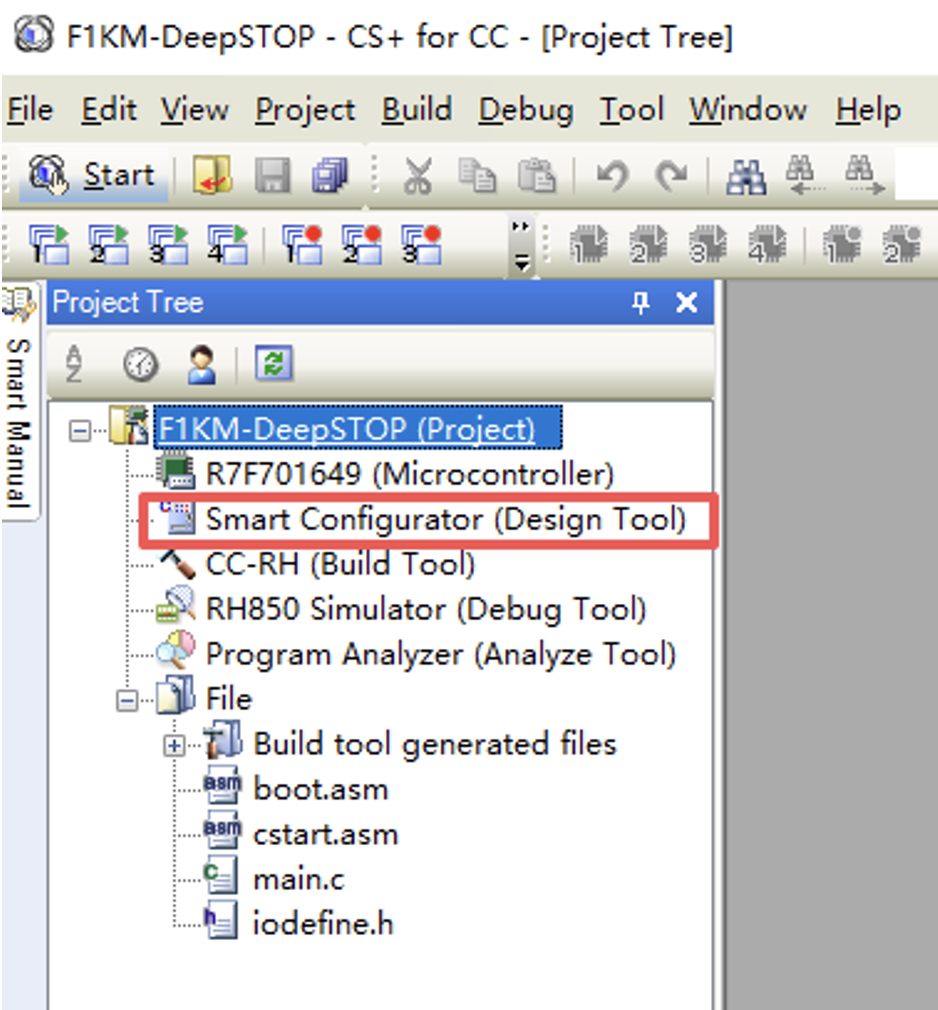The width and height of the screenshot is (938, 1010).
Task: Collapse the File folder node
Action: 127,700
